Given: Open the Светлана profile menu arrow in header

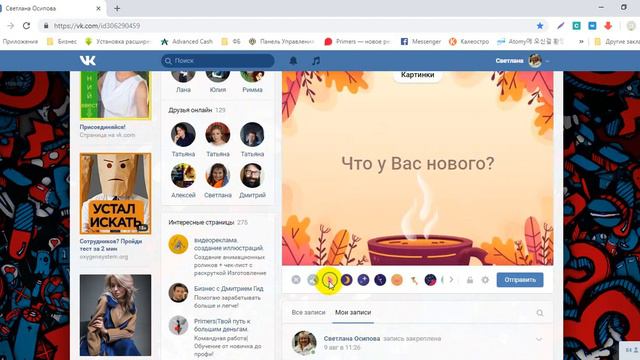Looking at the screenshot, I should tap(547, 61).
